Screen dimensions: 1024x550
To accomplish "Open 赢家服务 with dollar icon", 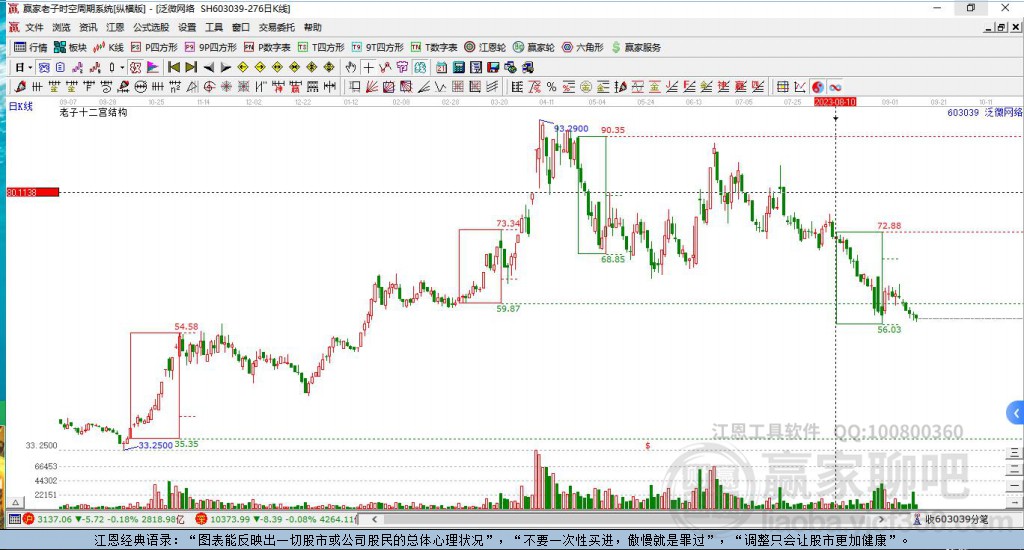I will [636, 47].
